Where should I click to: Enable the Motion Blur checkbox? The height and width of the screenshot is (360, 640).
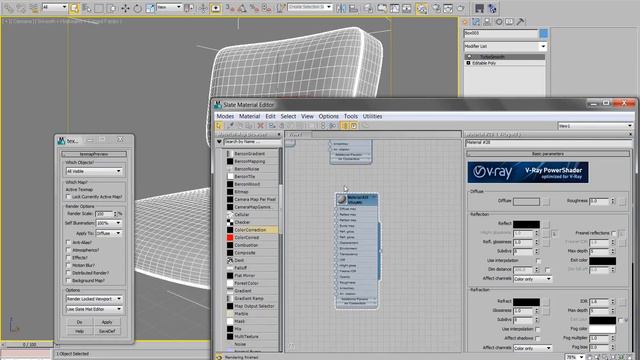coord(68,265)
